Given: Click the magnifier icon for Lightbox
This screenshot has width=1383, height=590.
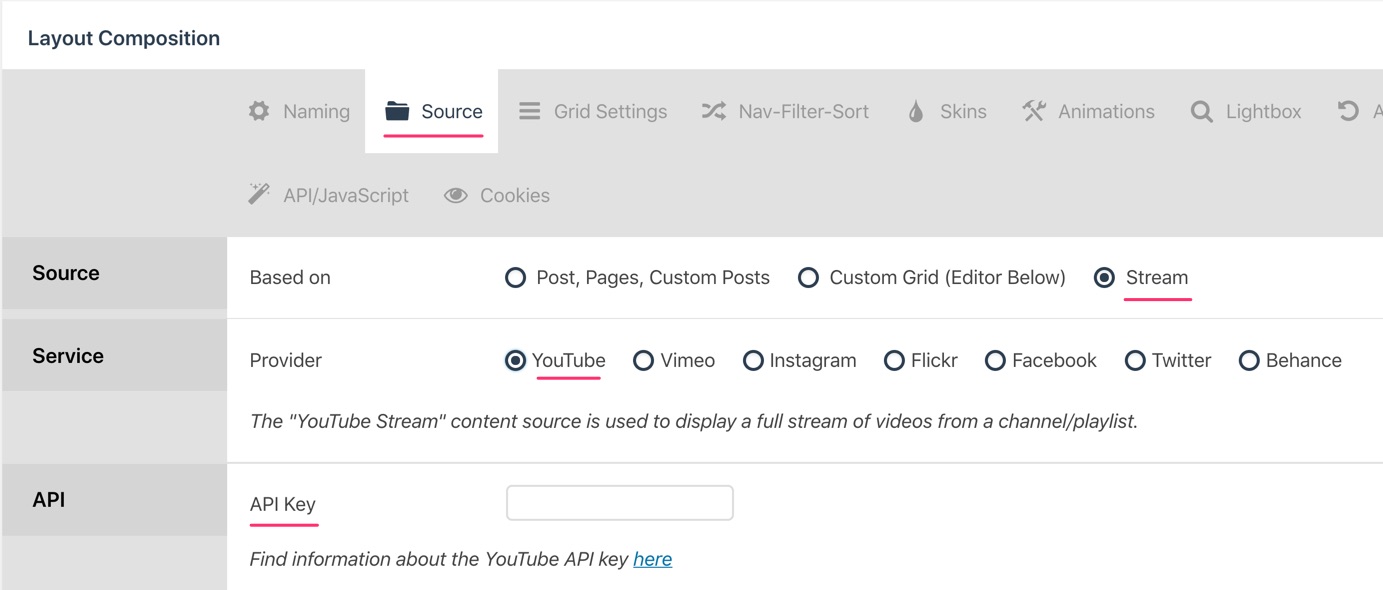Looking at the screenshot, I should click(1201, 111).
